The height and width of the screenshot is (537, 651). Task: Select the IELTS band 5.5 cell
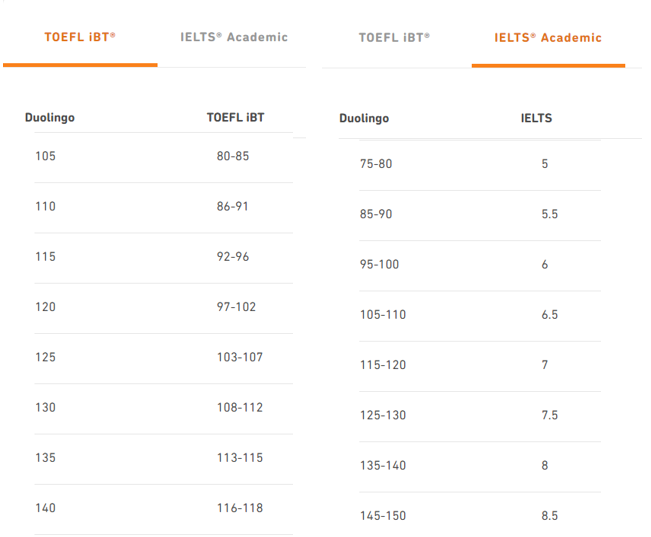549,214
